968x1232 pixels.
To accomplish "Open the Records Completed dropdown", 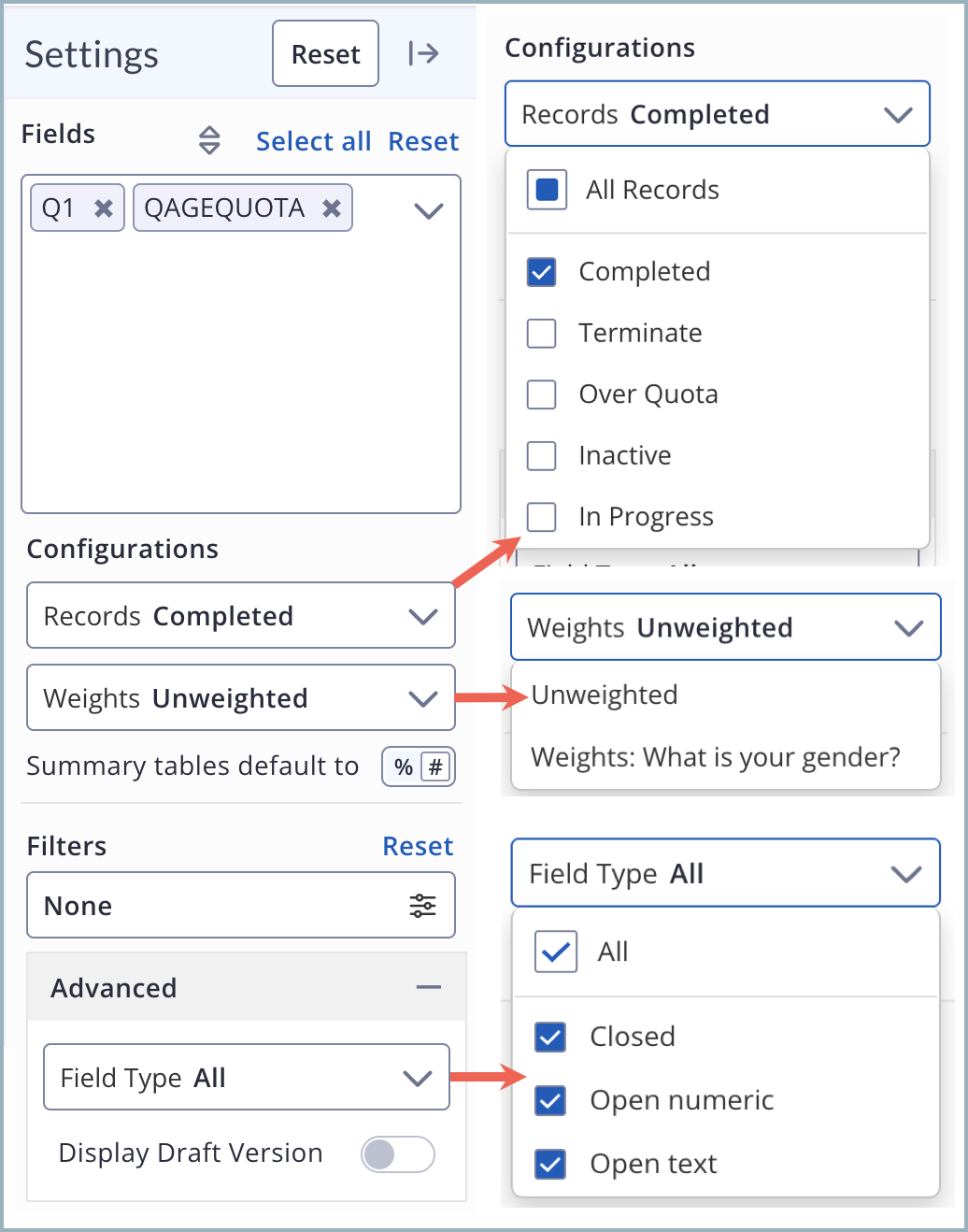I will point(241,615).
